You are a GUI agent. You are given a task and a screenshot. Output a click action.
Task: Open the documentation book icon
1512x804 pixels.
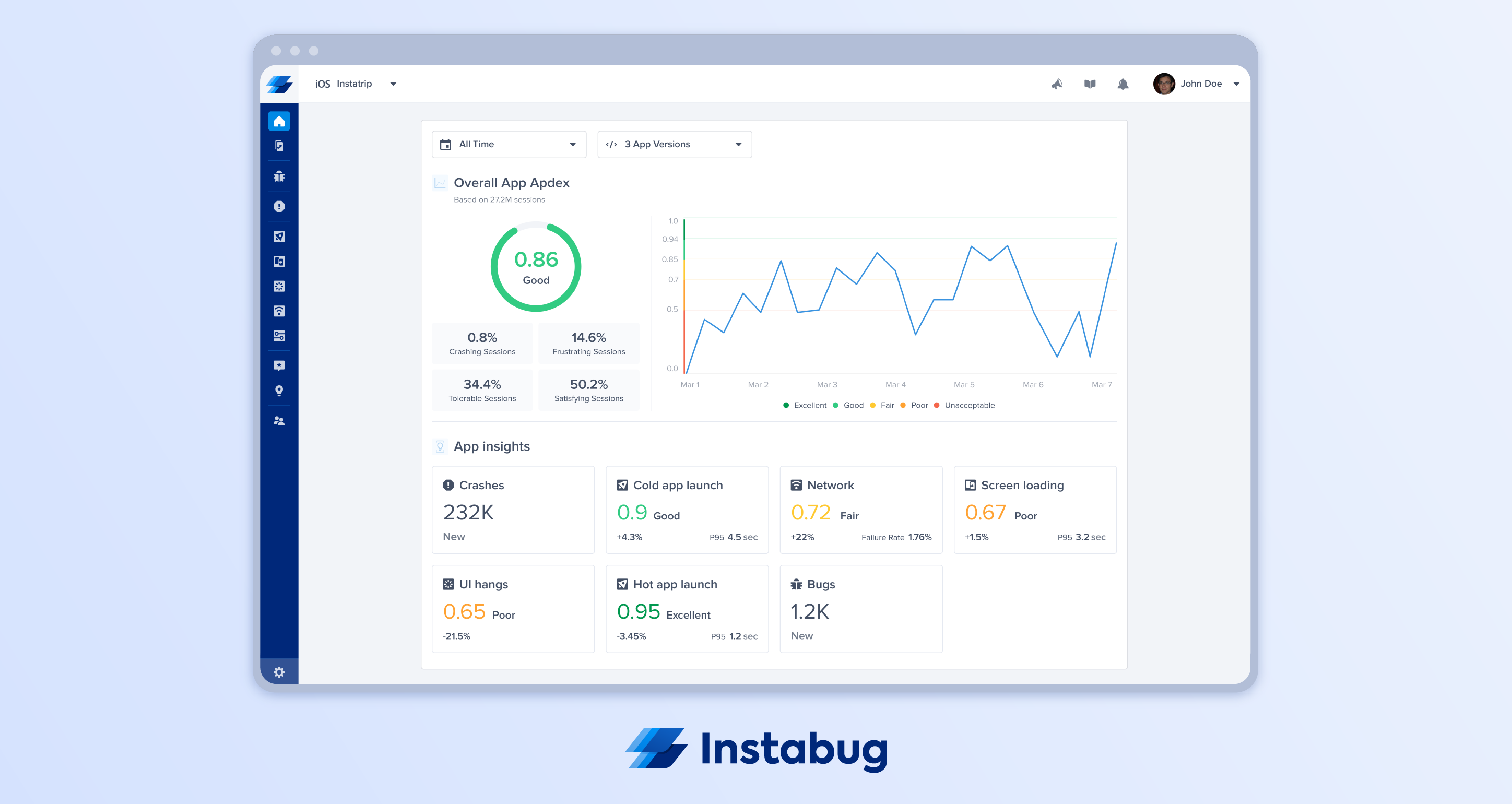pos(1090,84)
